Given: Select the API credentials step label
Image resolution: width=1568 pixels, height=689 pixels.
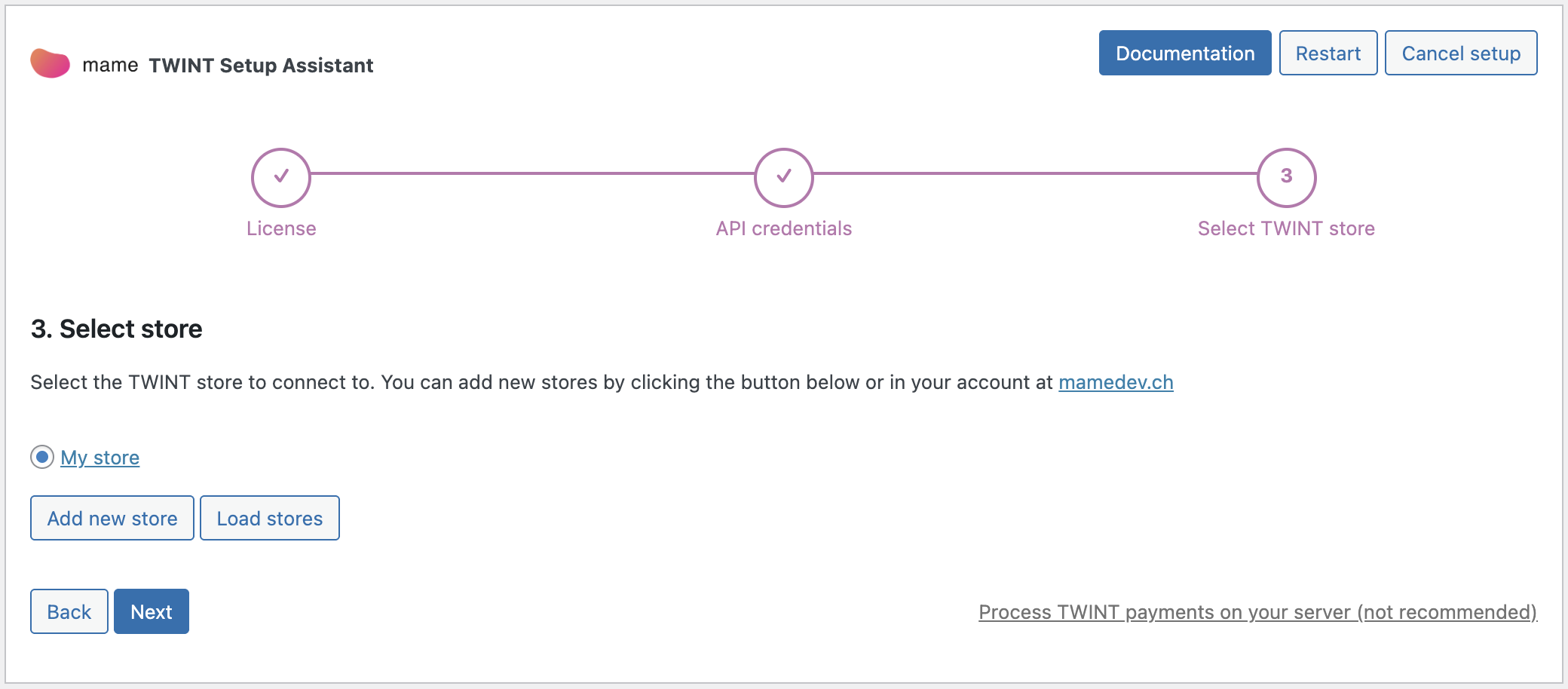Looking at the screenshot, I should point(783,228).
